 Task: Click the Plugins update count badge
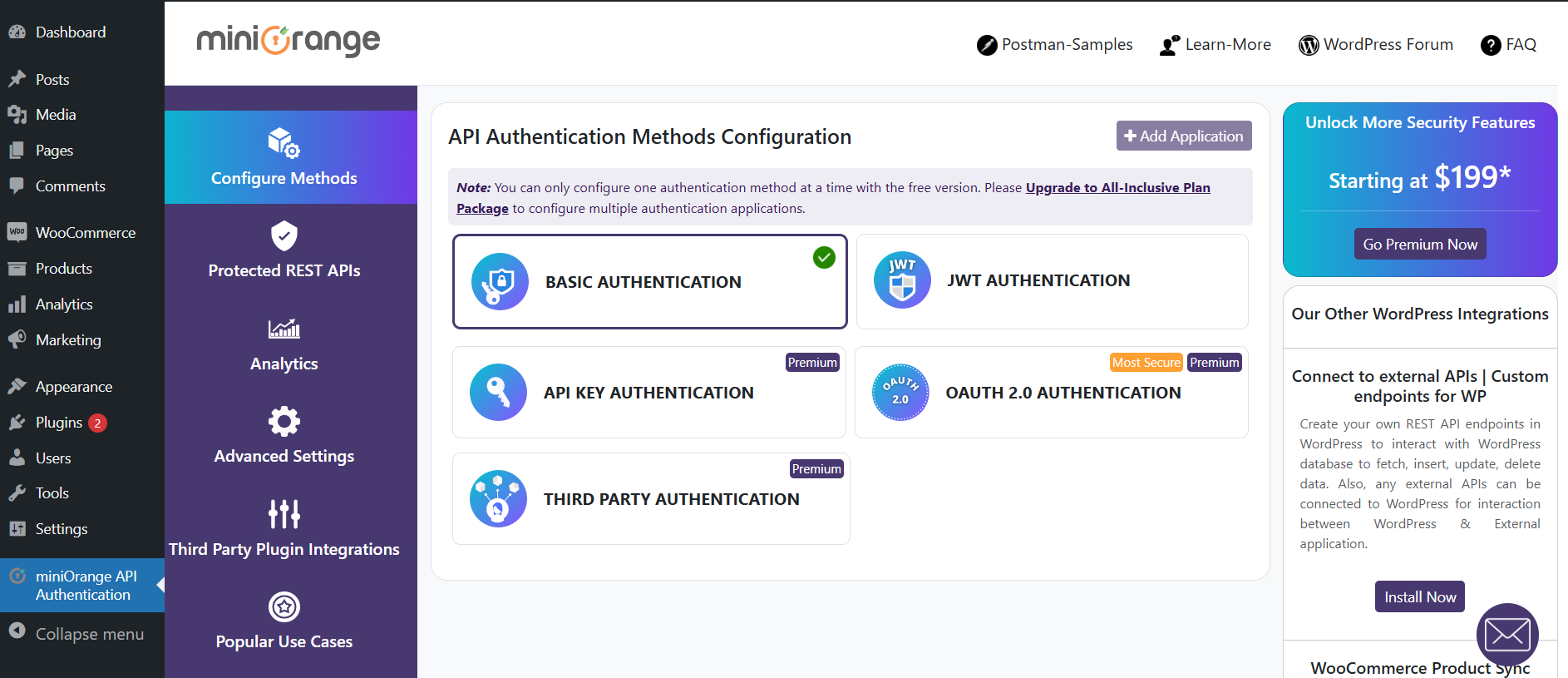(x=97, y=423)
